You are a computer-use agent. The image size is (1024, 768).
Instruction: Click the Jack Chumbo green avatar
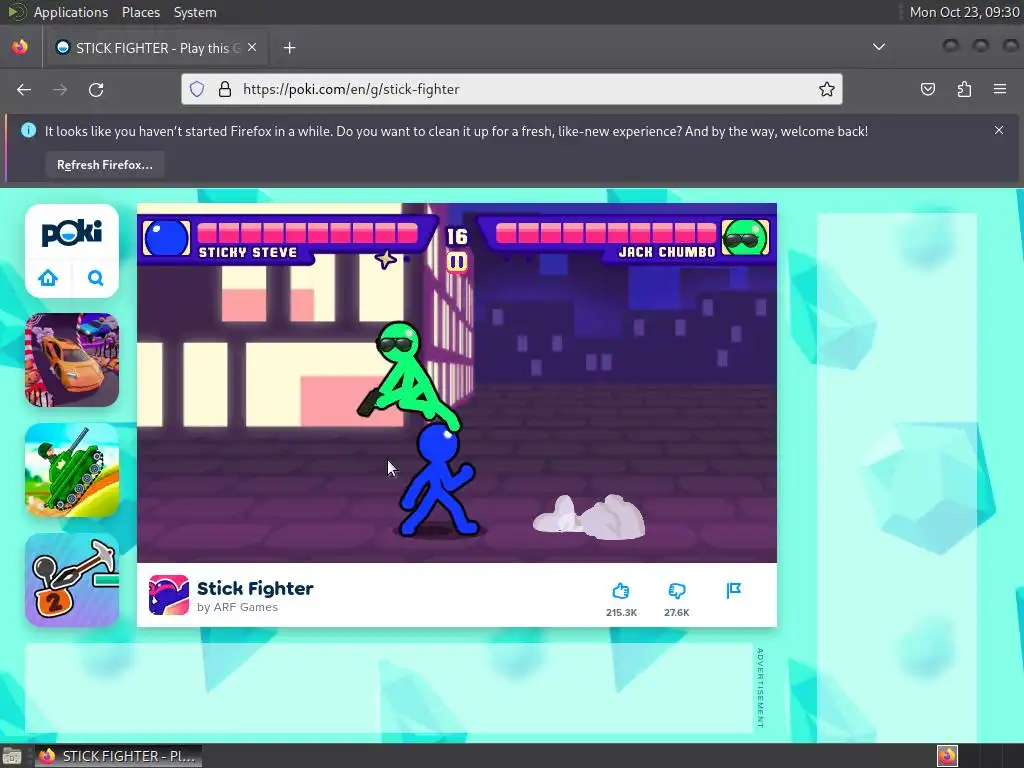[745, 238]
